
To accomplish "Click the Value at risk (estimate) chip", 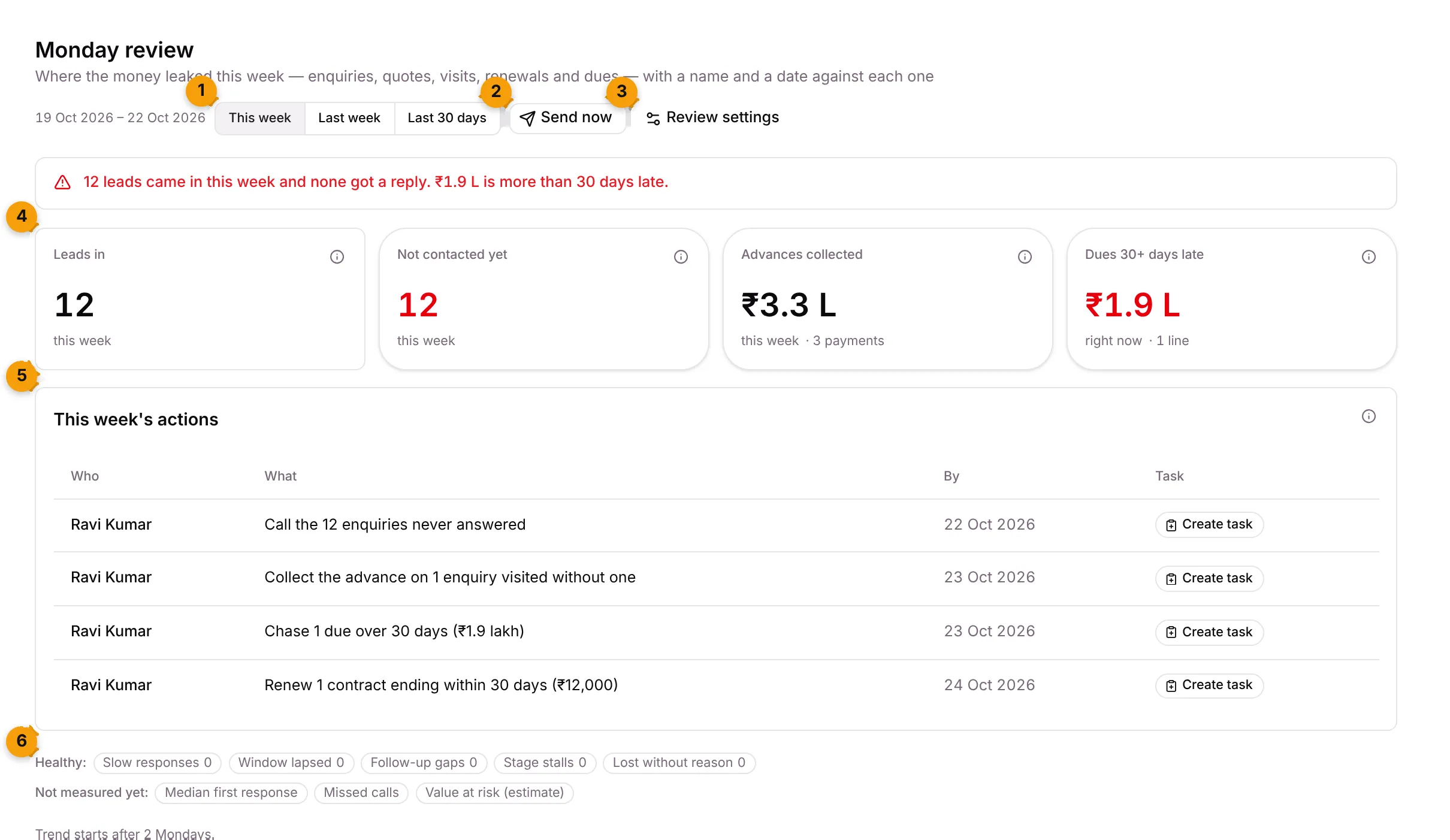I will point(494,793).
